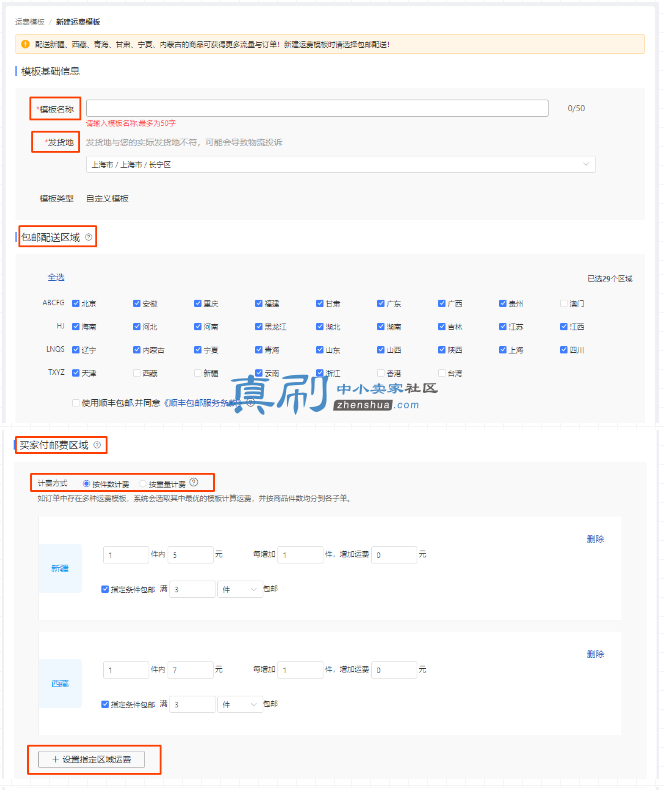Toggle the 海南 checkbox
The height and width of the screenshot is (790, 664).
click(76, 326)
